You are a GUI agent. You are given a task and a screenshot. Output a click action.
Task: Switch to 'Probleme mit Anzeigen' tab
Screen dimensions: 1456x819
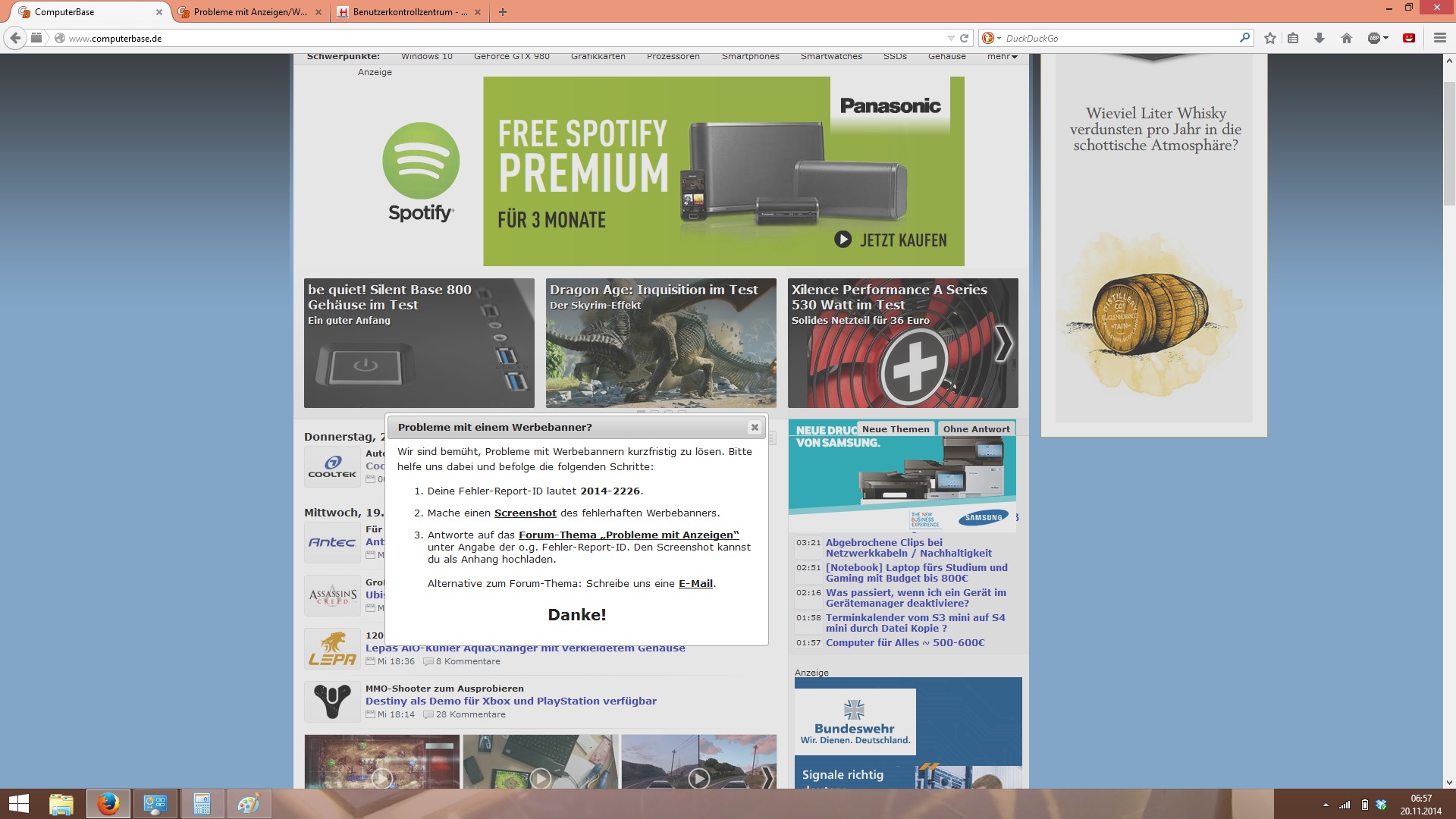(250, 12)
